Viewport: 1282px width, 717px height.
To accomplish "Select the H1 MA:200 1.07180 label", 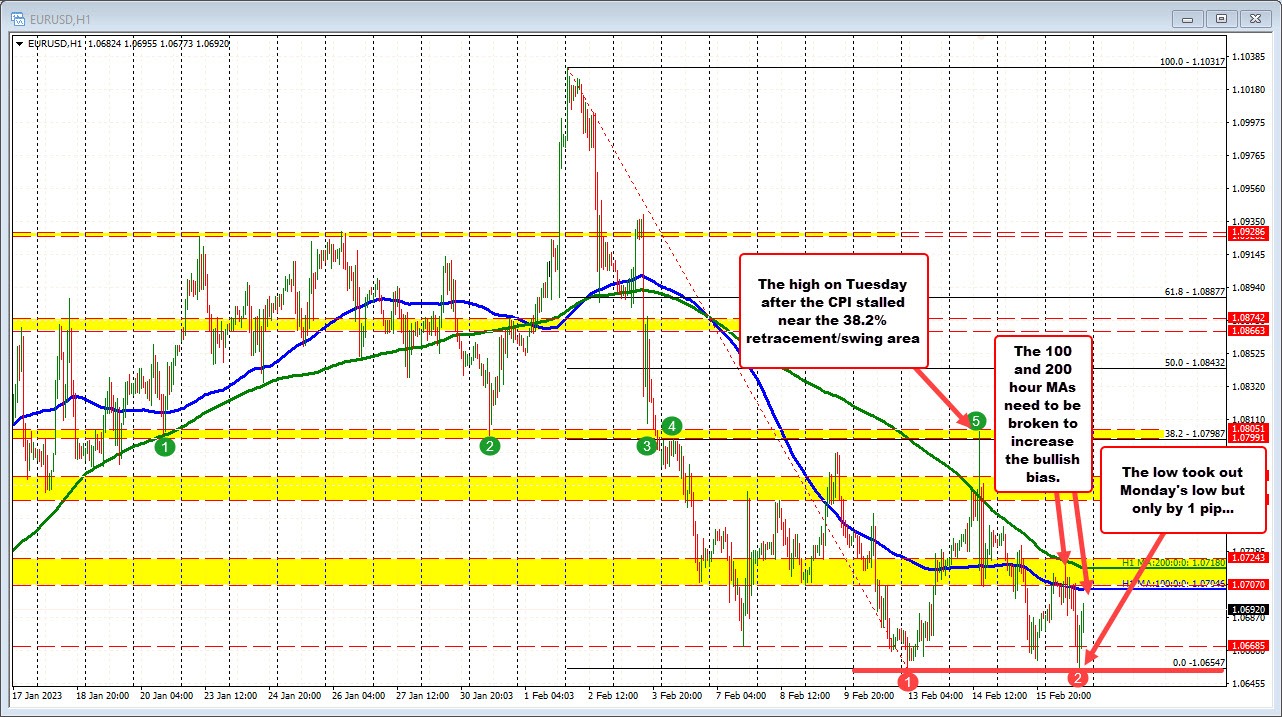I will (x=1174, y=563).
